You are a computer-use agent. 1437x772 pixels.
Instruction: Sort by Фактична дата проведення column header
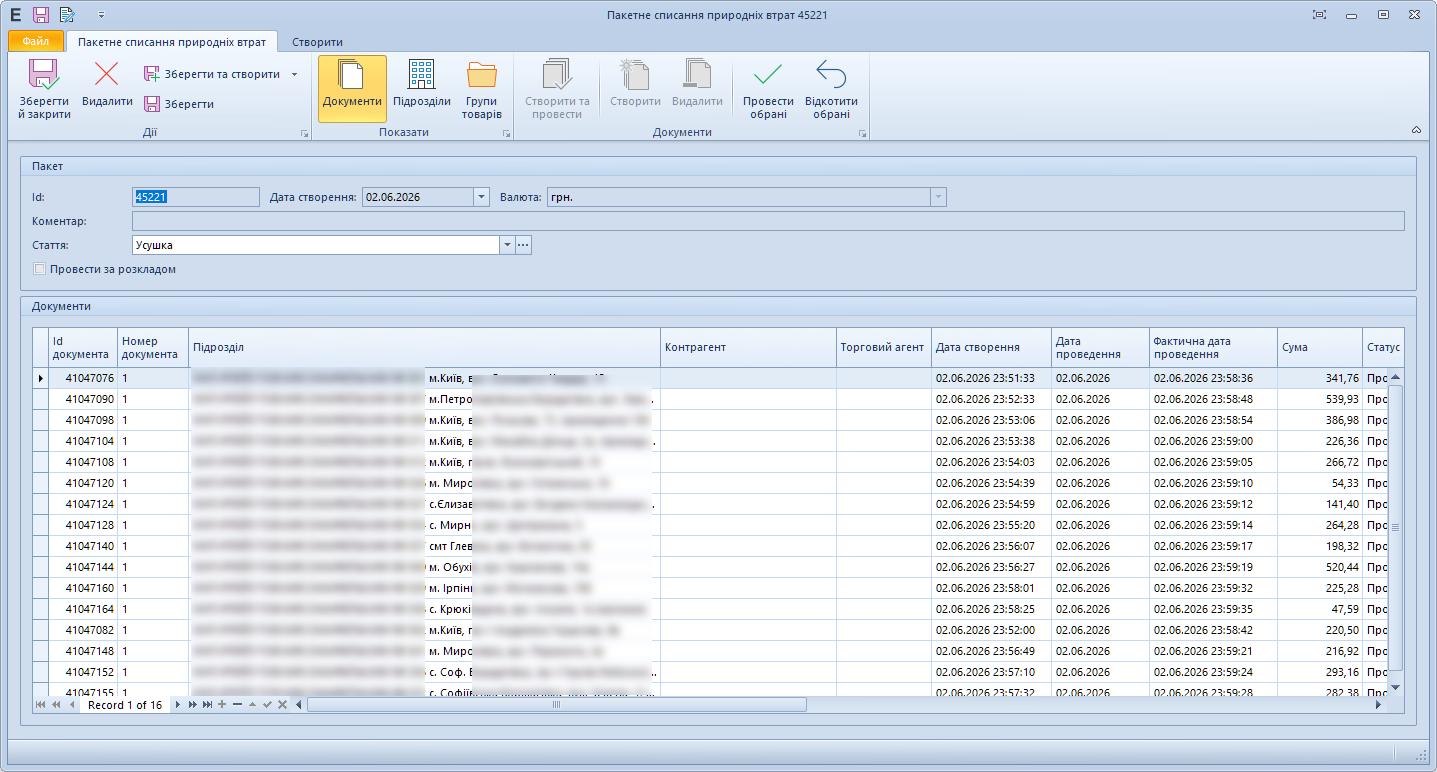click(x=1213, y=347)
